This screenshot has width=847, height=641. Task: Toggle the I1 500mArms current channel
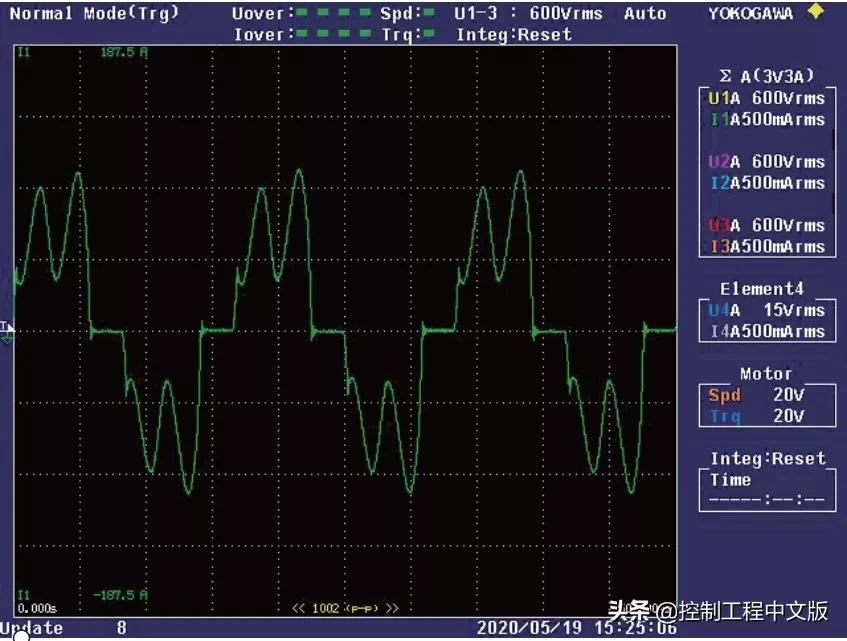[x=766, y=119]
